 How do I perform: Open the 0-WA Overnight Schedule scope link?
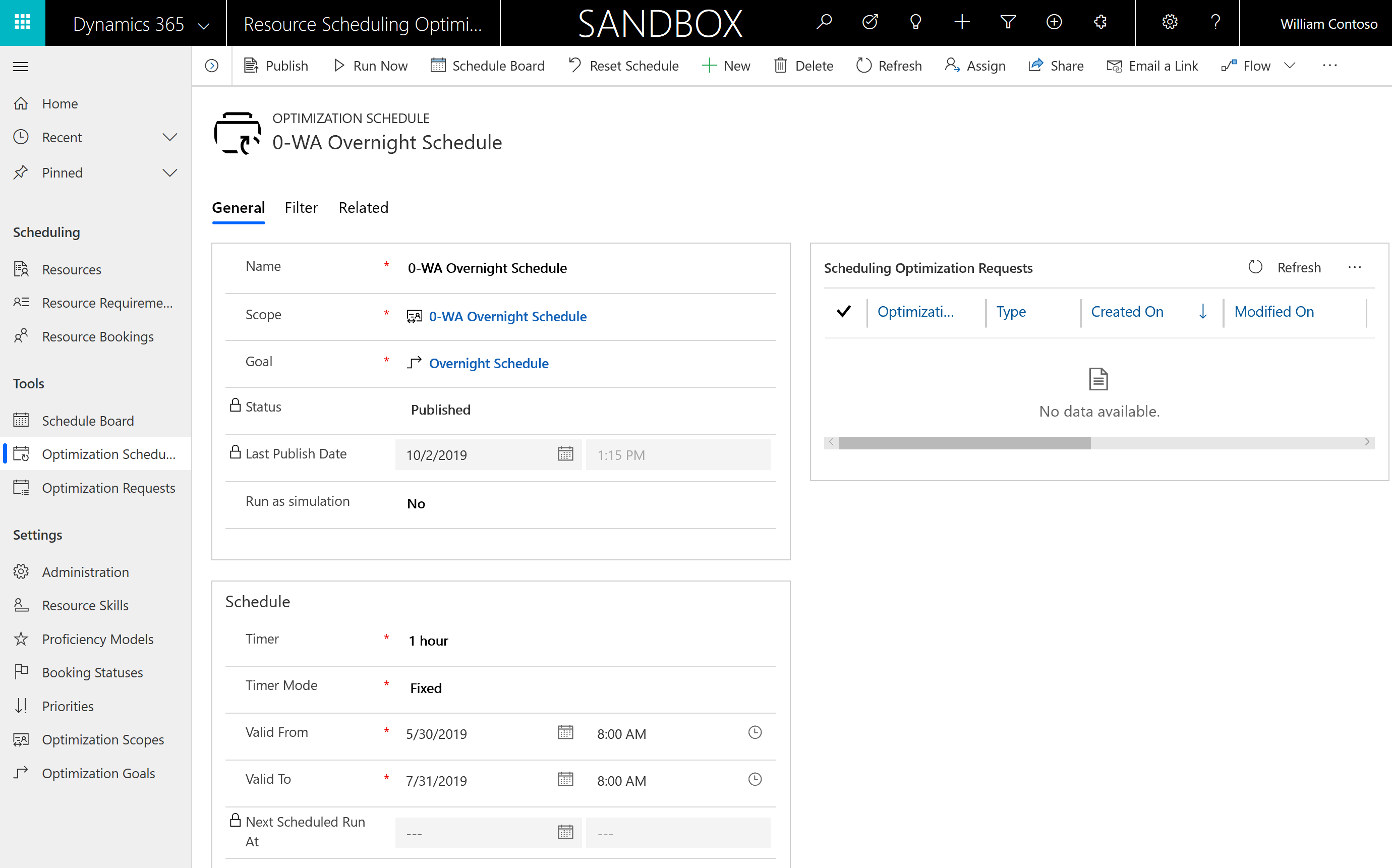click(x=508, y=315)
